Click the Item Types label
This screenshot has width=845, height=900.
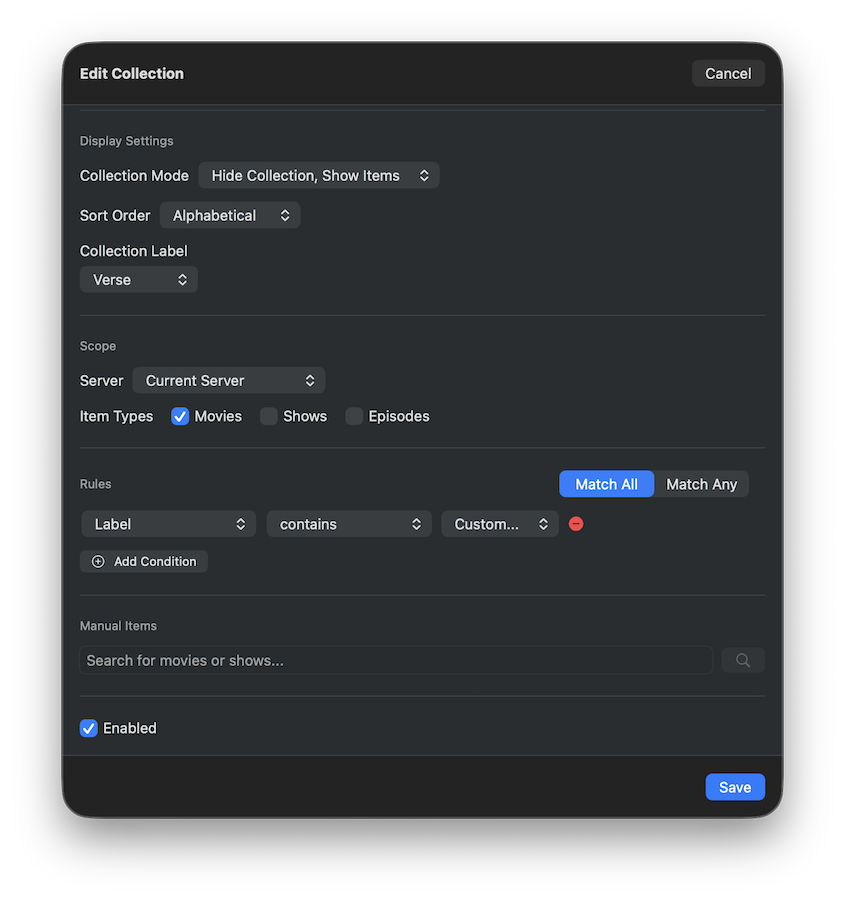pos(117,416)
